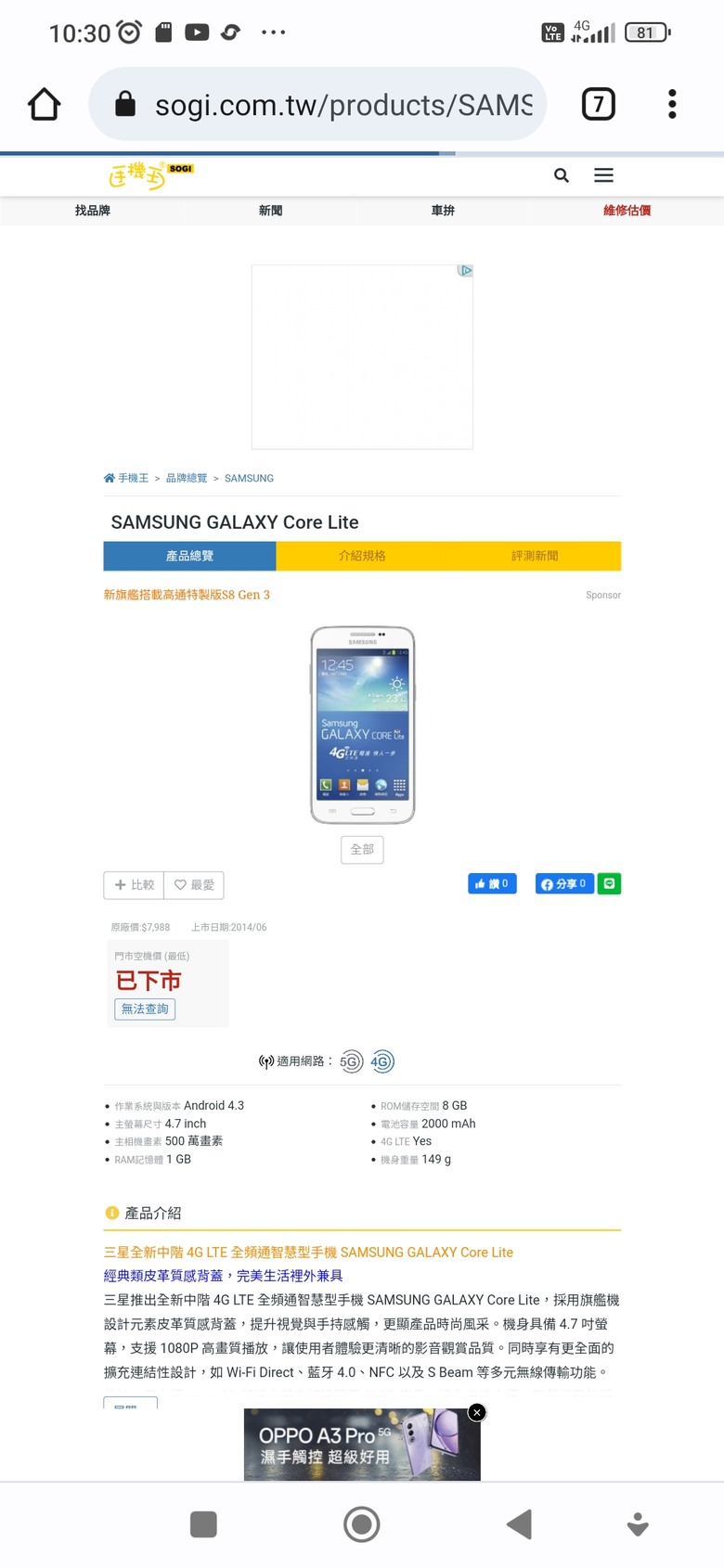This screenshot has width=724, height=1568.
Task: Tap the browser home icon
Action: click(x=44, y=104)
